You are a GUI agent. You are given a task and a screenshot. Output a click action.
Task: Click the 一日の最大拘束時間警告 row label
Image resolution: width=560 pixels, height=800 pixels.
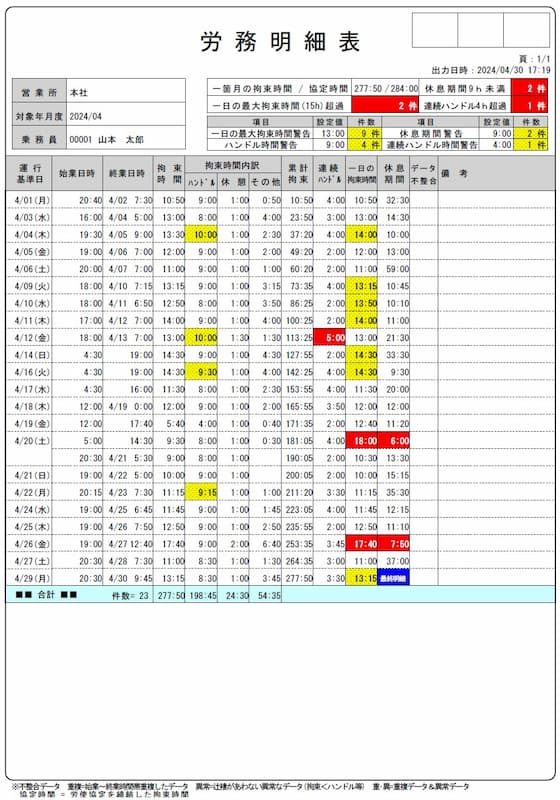[x=261, y=133]
